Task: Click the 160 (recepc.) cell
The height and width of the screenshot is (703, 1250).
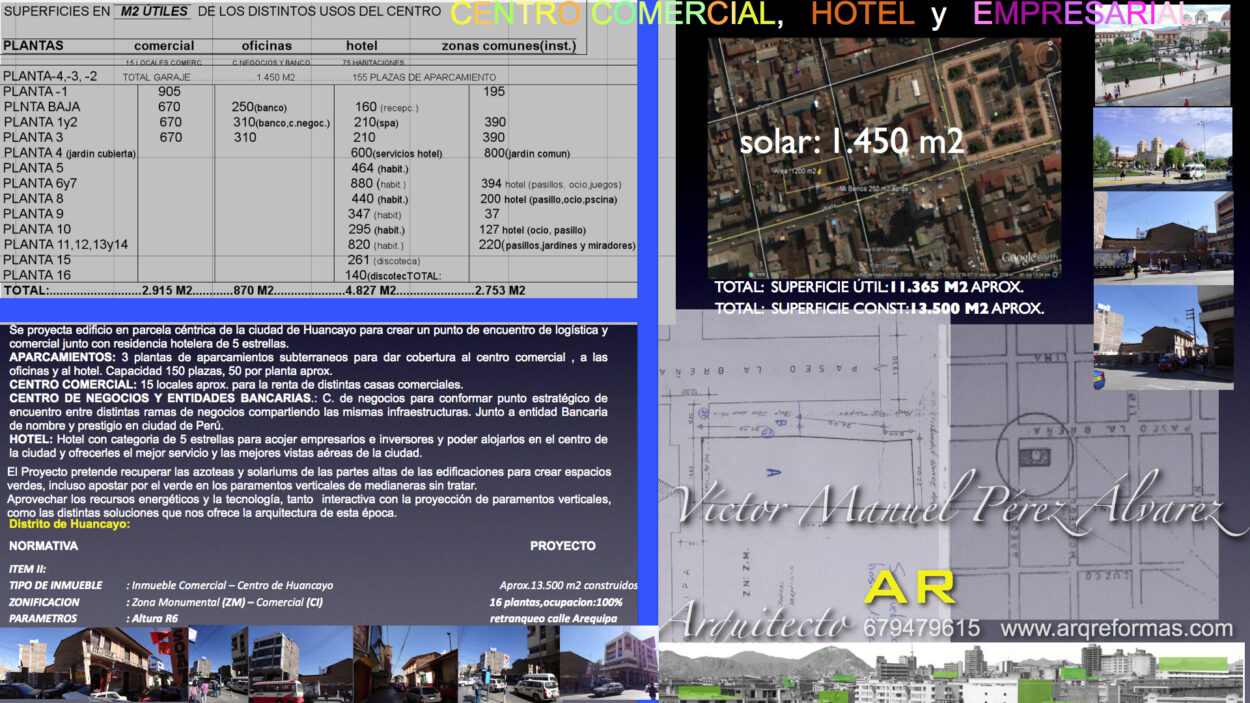Action: (x=386, y=107)
